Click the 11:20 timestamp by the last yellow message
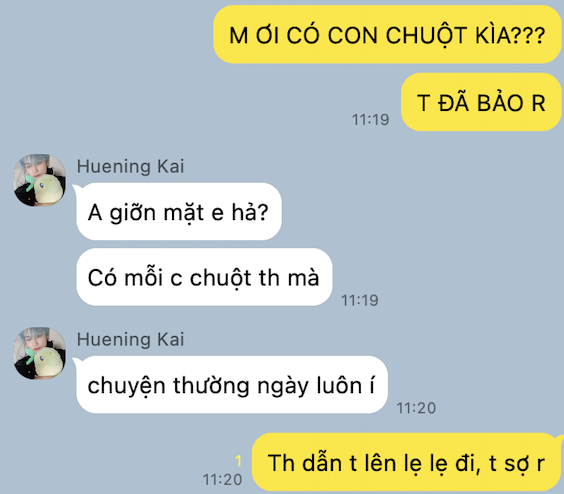Image resolution: width=564 pixels, height=494 pixels. pos(222,480)
